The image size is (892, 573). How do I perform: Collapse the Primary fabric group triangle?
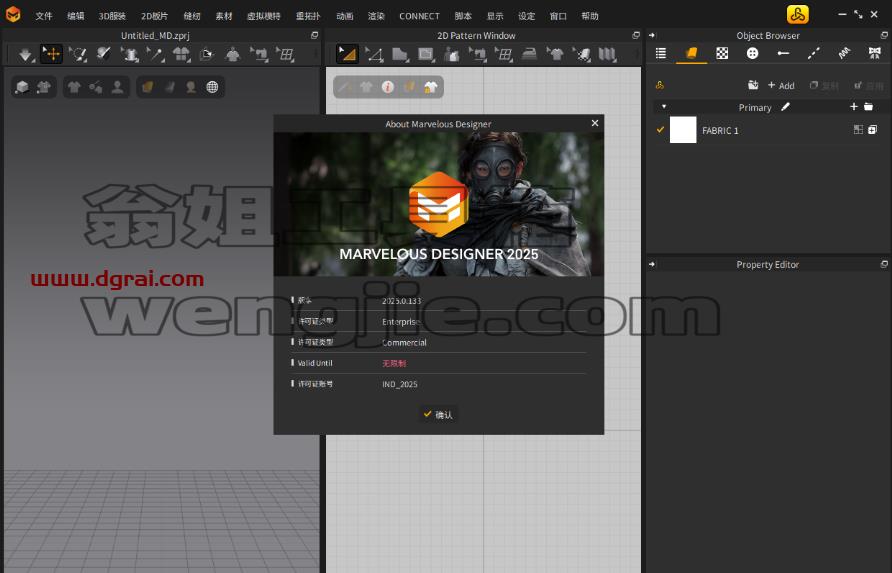click(664, 106)
